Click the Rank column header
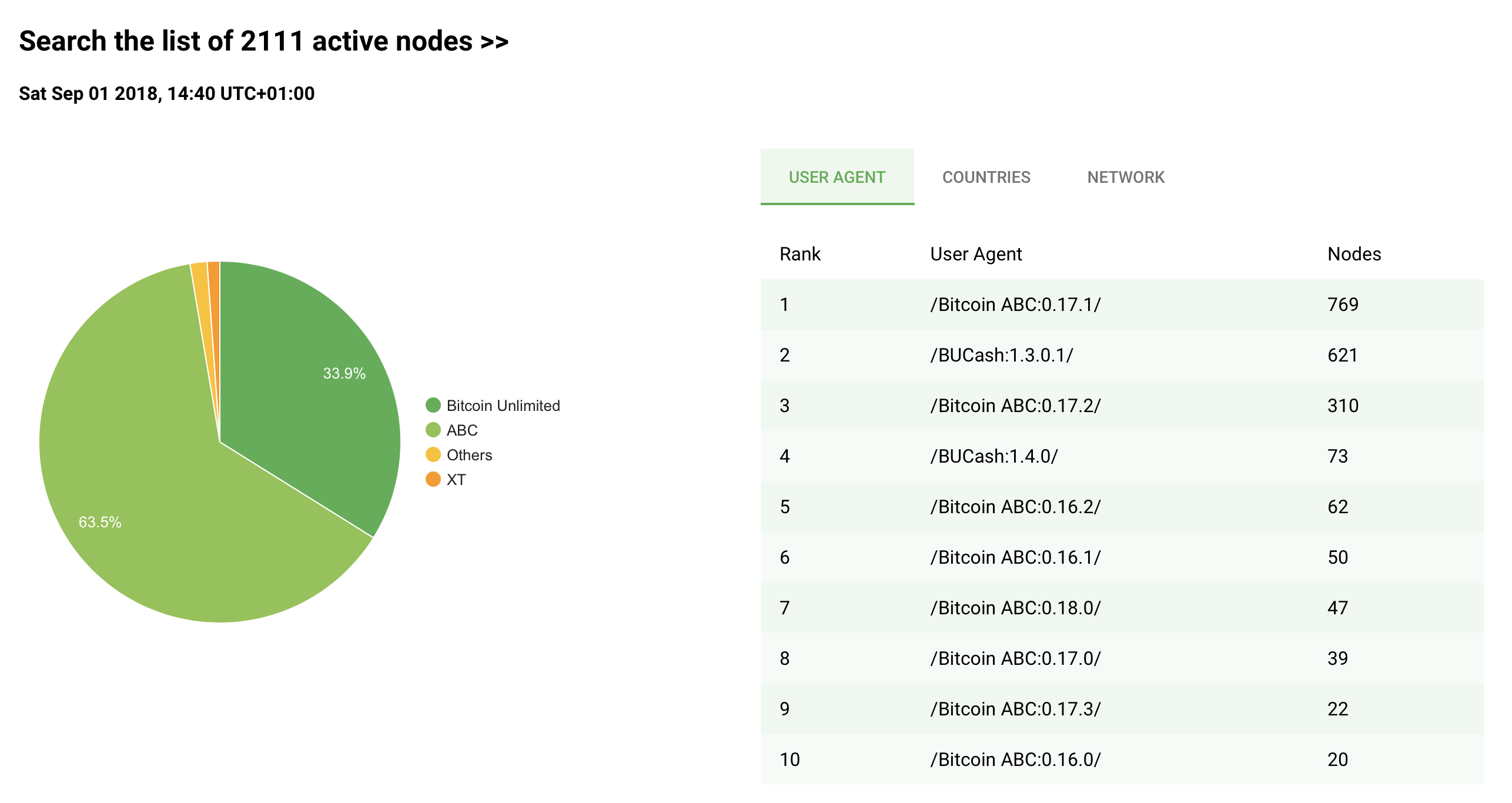Screen dimensions: 1512x803 (x=800, y=254)
